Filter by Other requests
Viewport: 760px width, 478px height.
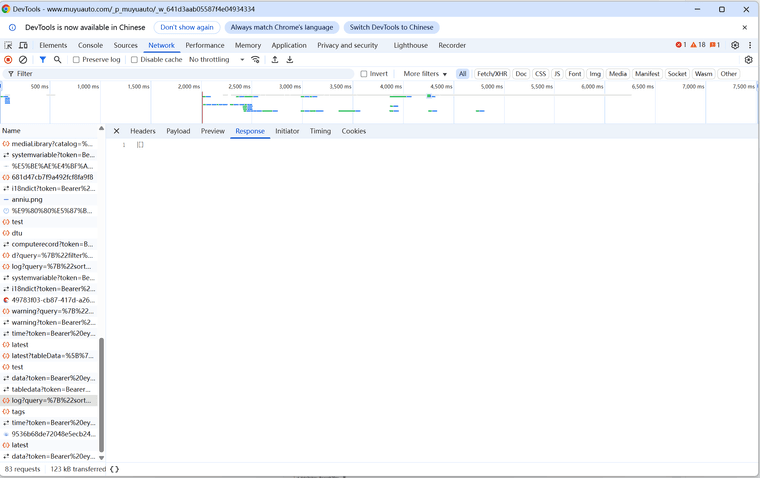[728, 74]
